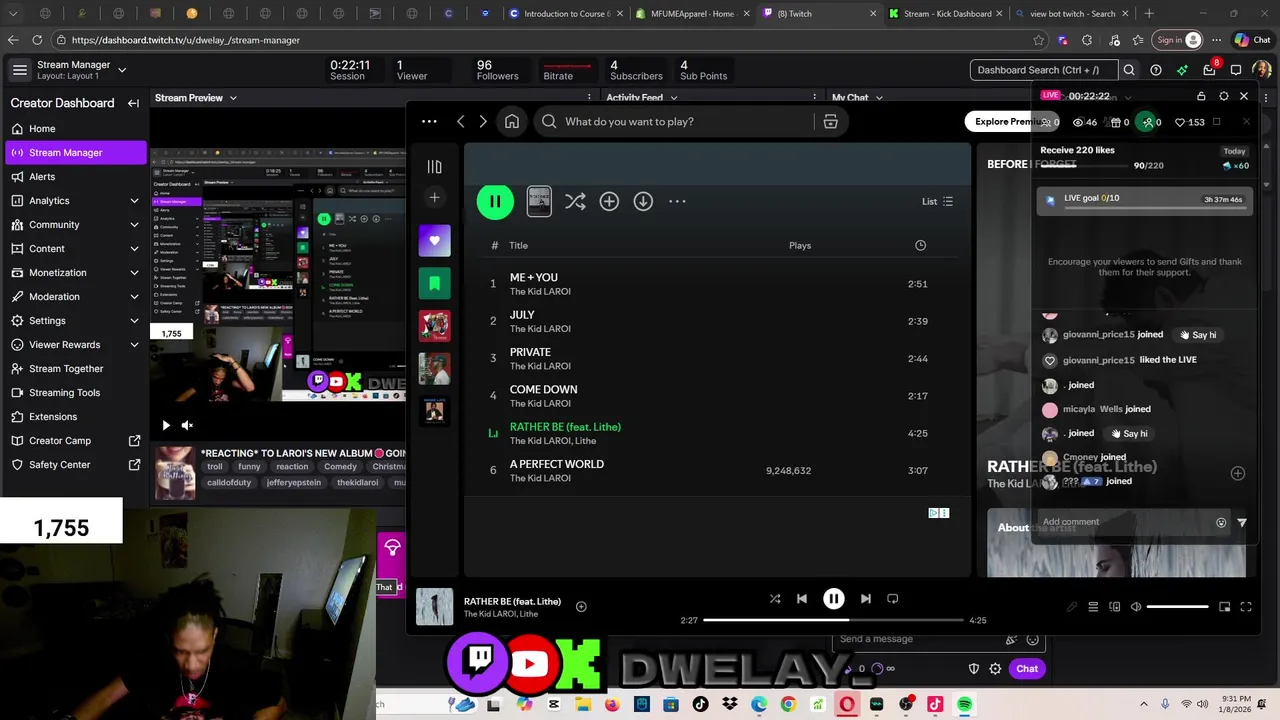Adjust the Spotify volume slider

click(1178, 607)
